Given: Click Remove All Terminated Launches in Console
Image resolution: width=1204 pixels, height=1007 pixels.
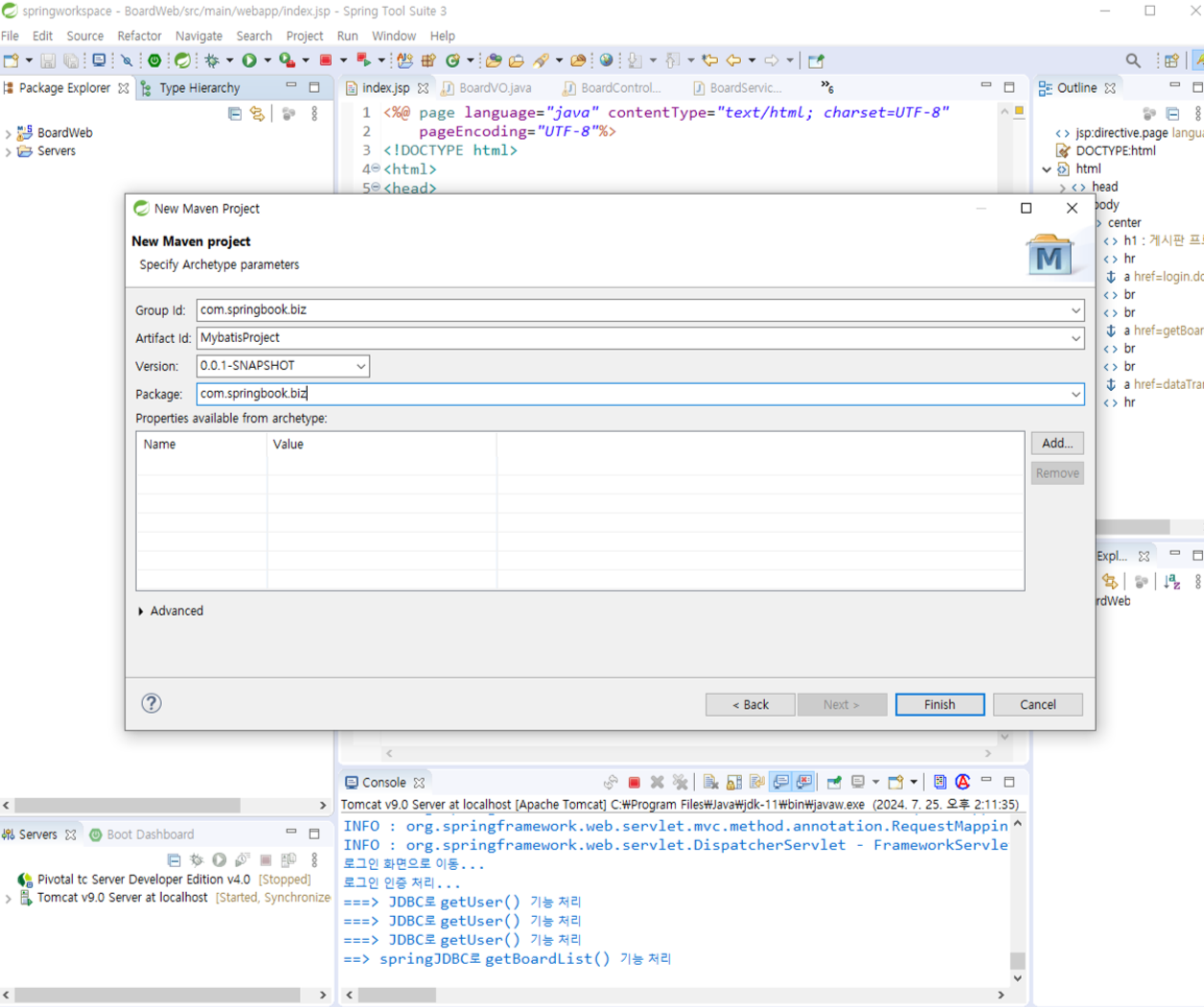Looking at the screenshot, I should (681, 783).
